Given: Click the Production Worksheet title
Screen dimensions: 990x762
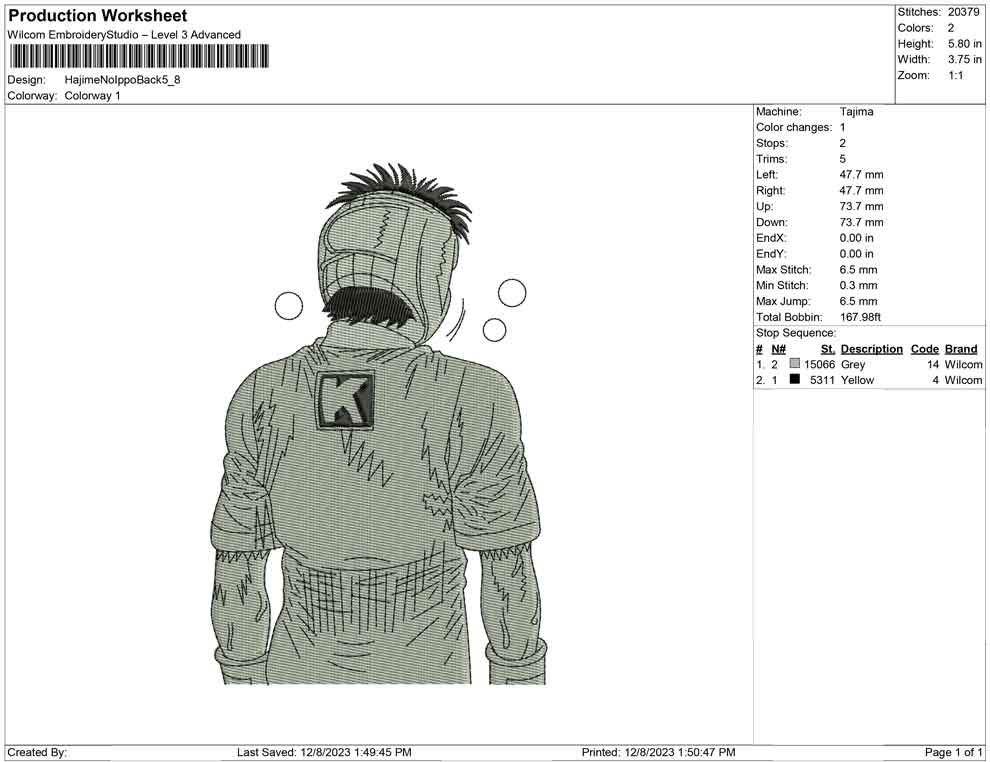Looking at the screenshot, I should pos(97,16).
